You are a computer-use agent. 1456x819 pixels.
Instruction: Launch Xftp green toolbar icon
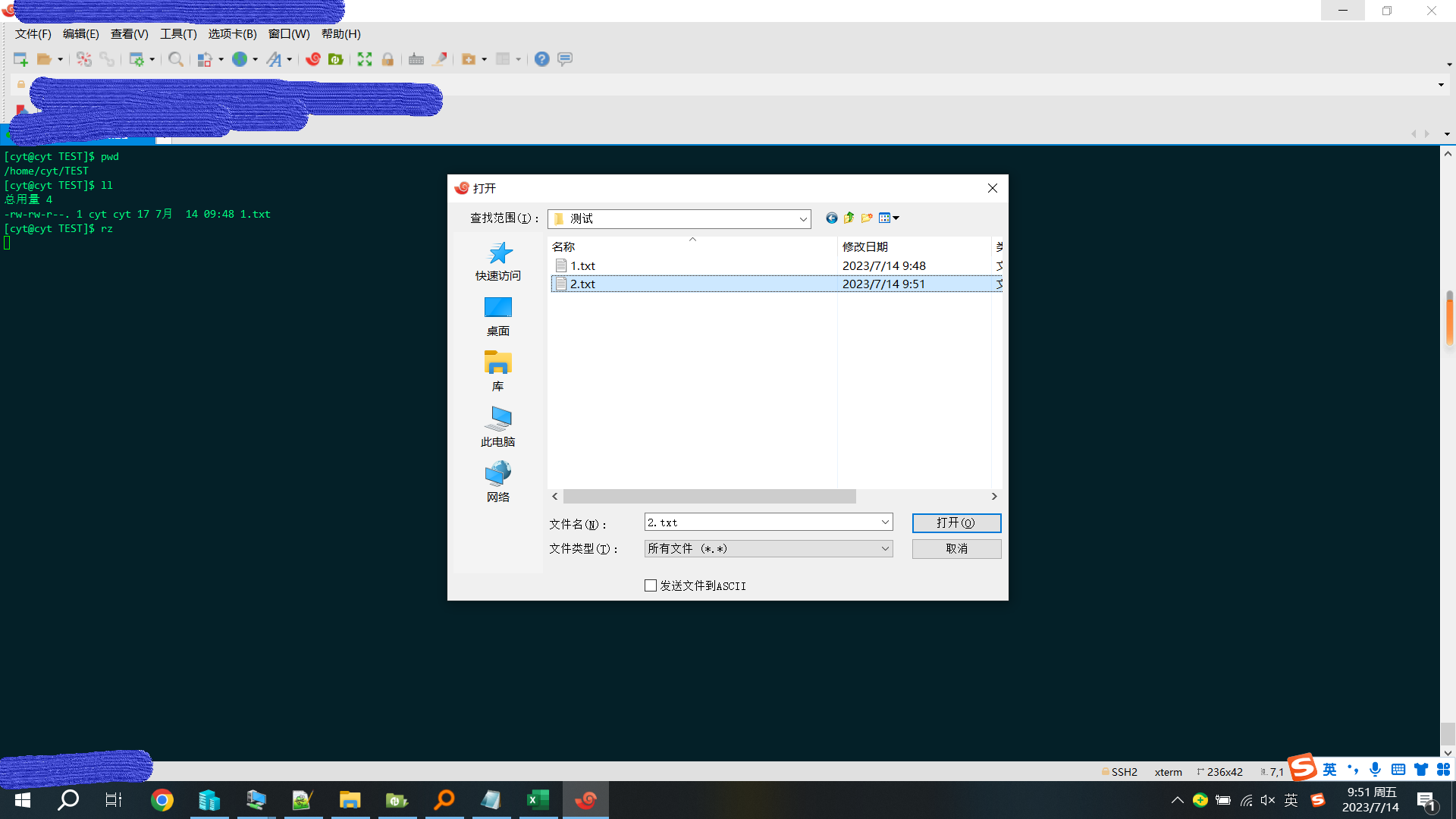tap(336, 59)
